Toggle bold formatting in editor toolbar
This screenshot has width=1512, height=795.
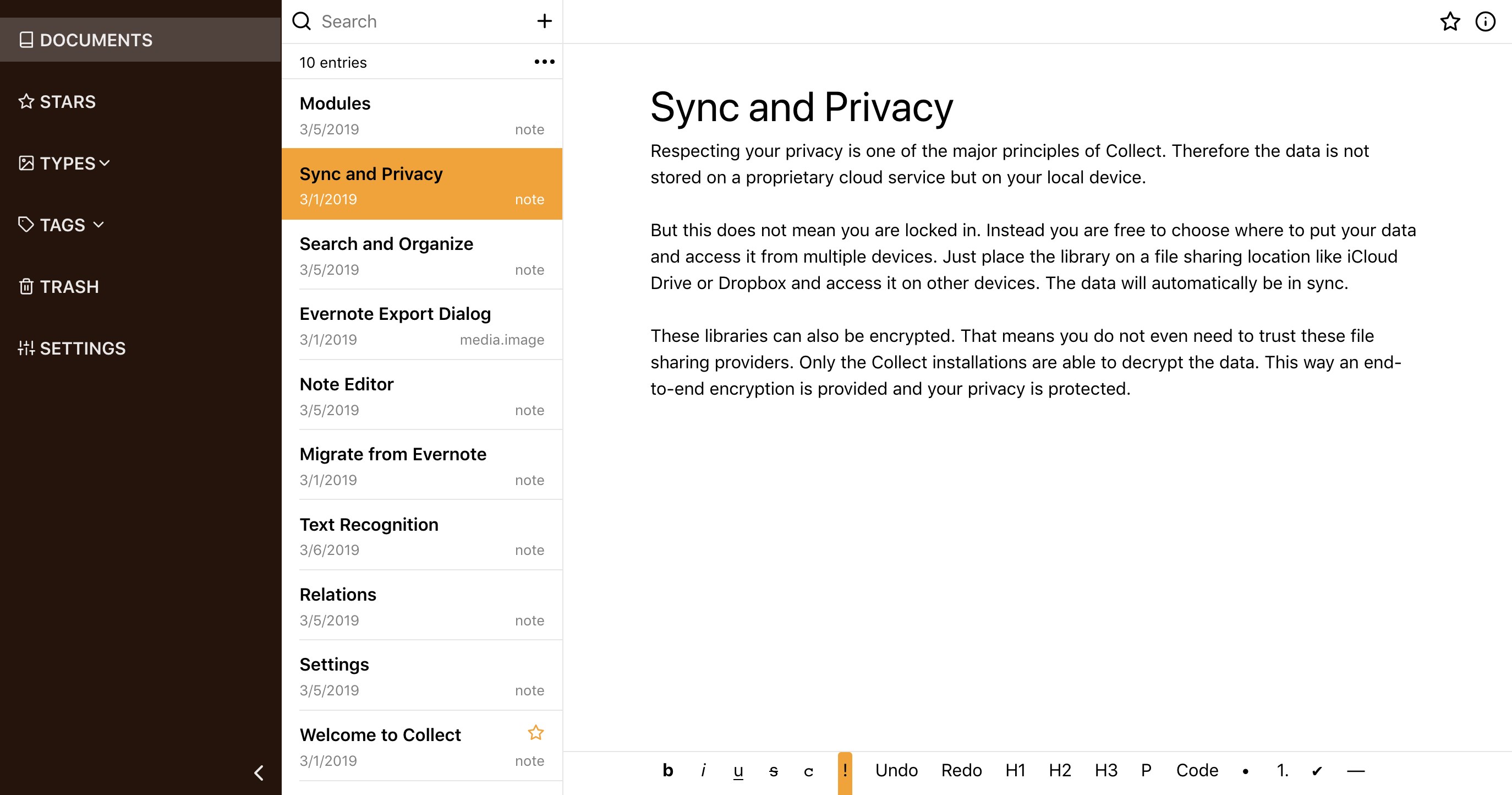pos(667,770)
